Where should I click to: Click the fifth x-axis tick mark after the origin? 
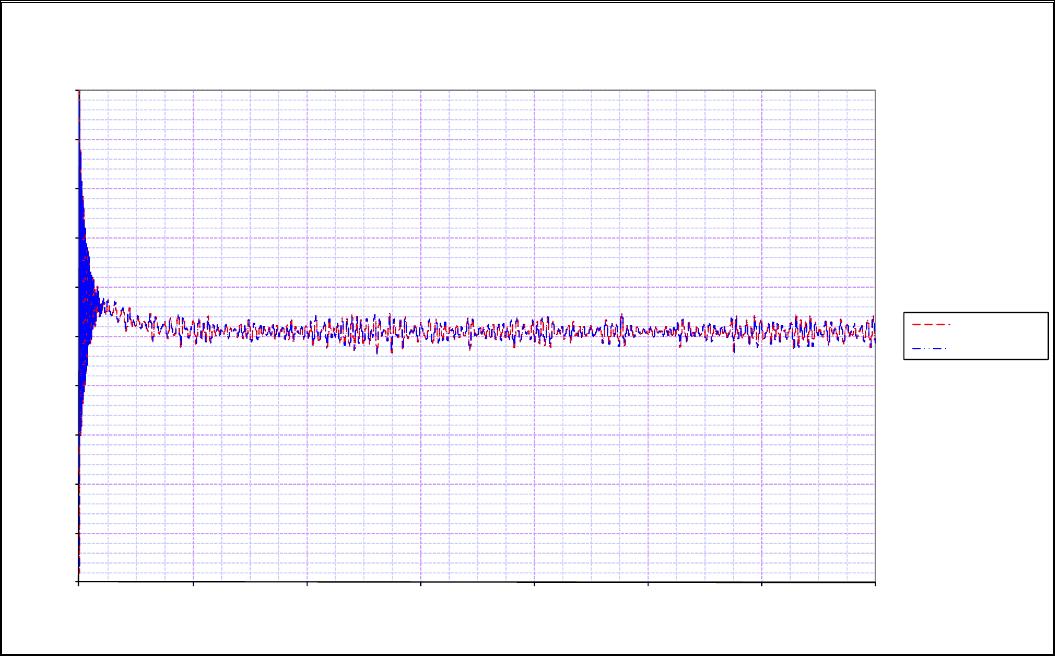(x=648, y=582)
